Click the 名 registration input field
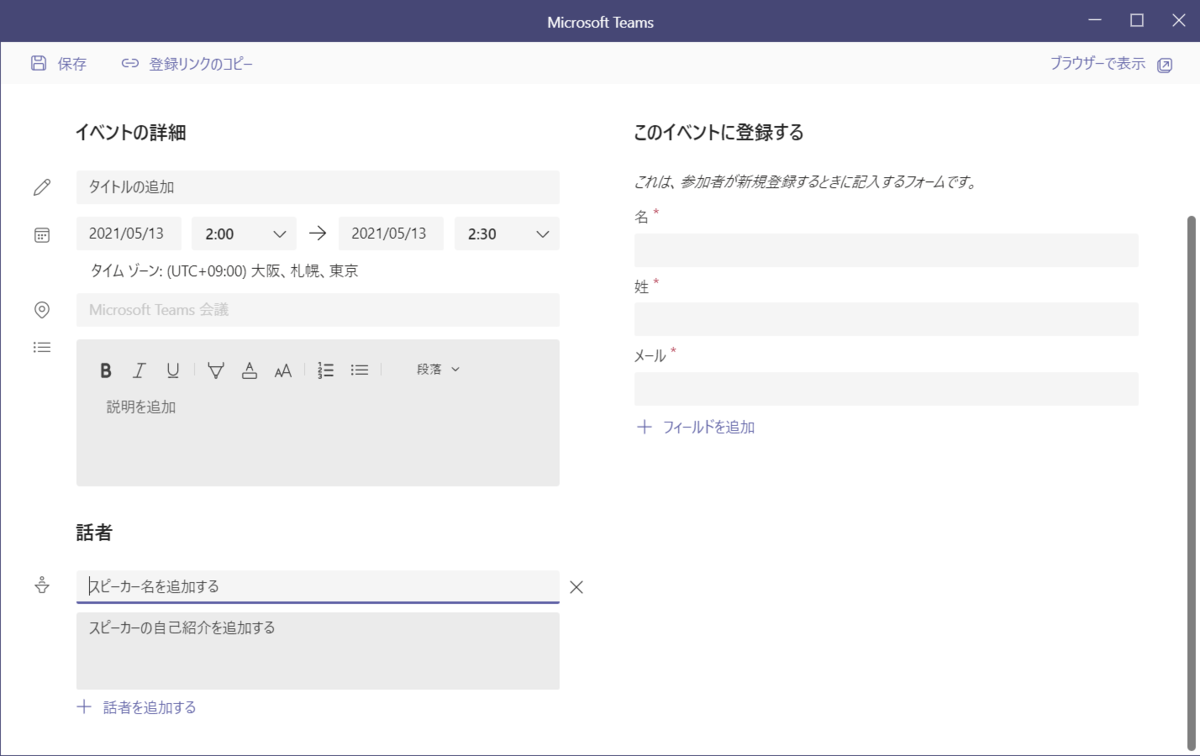Image resolution: width=1200 pixels, height=756 pixels. (x=886, y=250)
